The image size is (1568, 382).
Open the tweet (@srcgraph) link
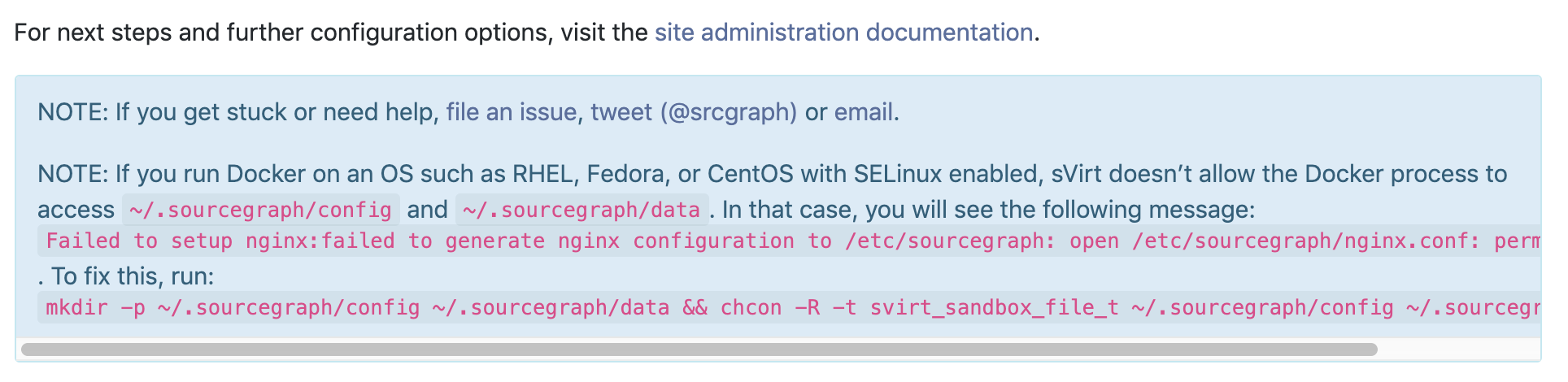point(694,112)
